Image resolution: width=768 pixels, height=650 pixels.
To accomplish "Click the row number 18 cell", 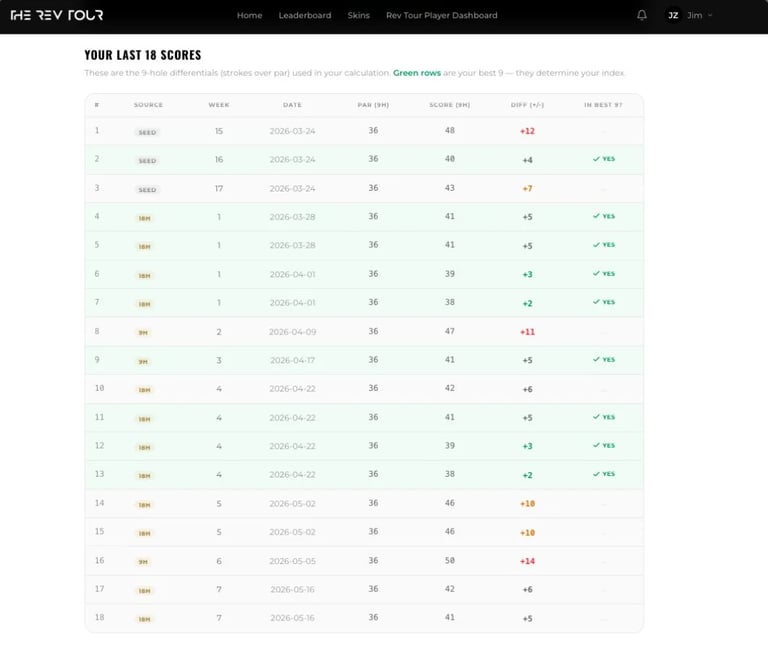I will tap(99, 617).
